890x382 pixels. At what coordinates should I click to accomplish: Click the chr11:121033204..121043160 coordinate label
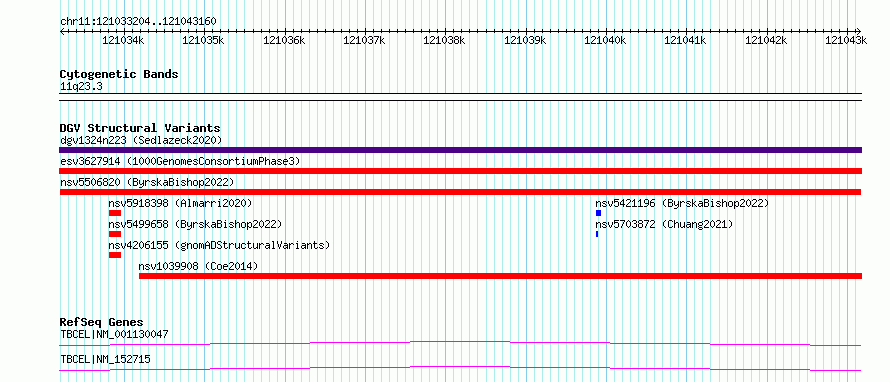(x=138, y=21)
